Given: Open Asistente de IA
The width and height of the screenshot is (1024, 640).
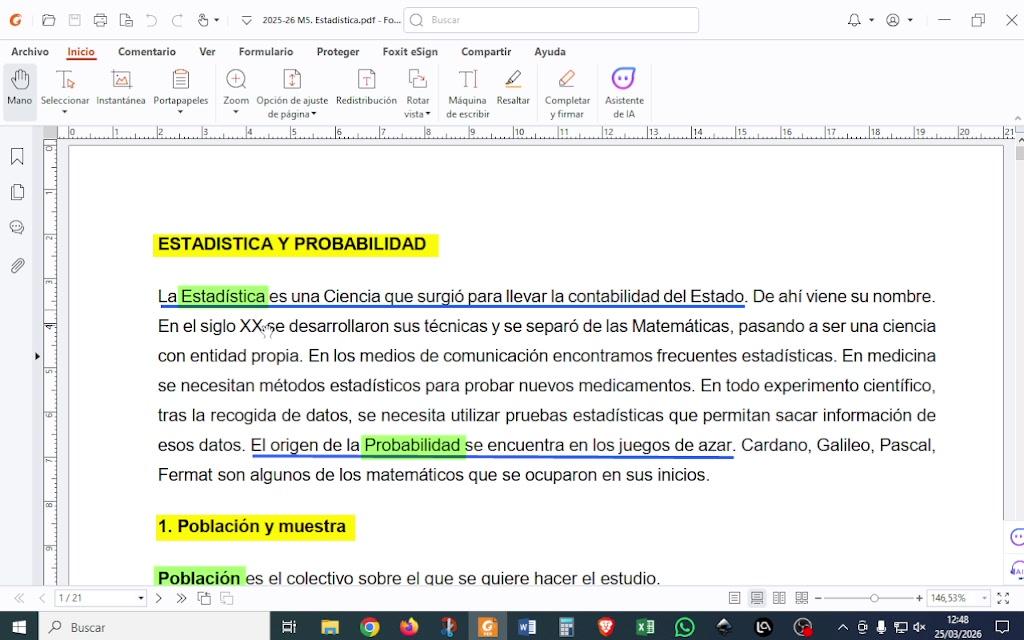Looking at the screenshot, I should 624,92.
